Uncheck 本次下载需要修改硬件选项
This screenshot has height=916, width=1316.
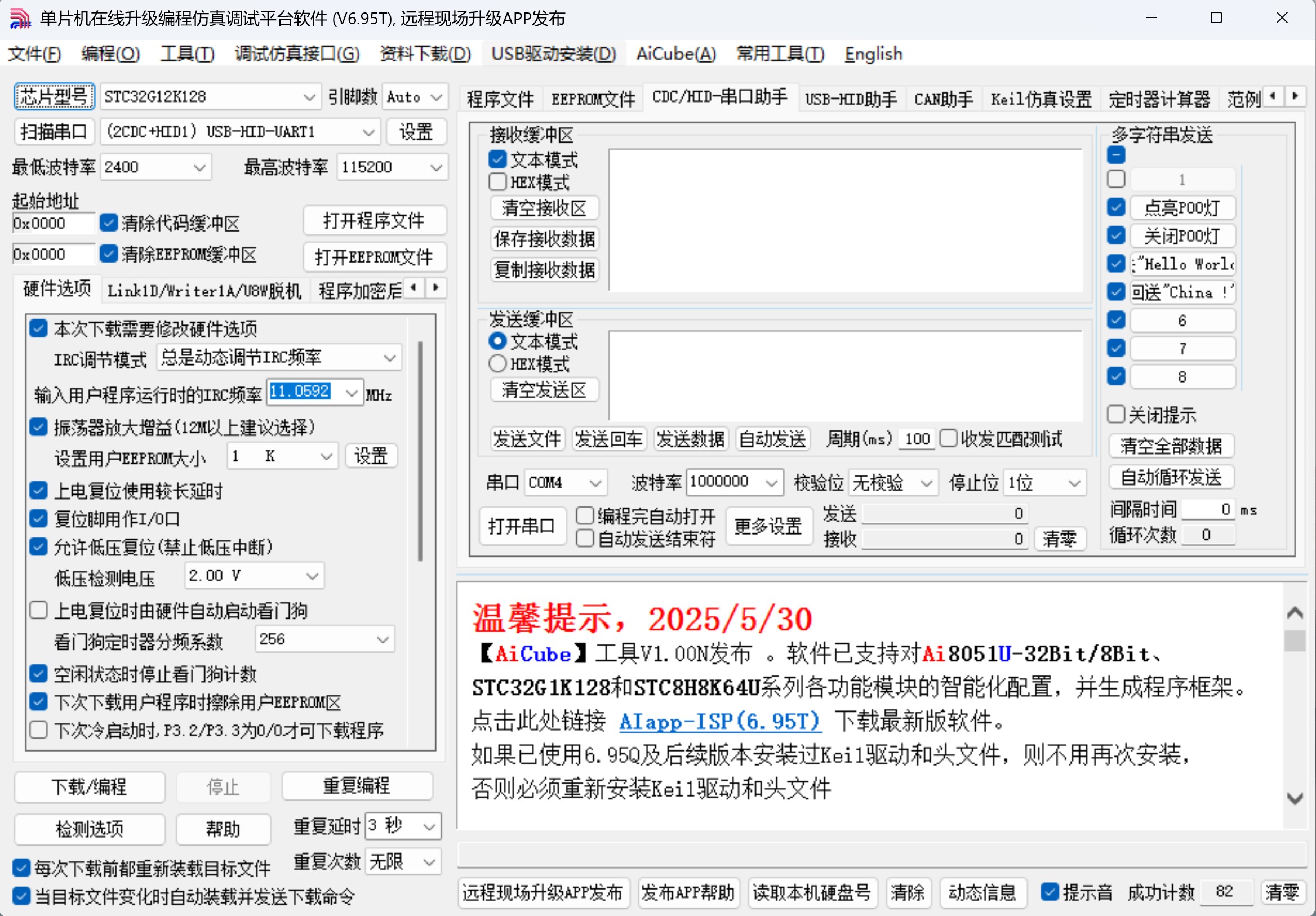(x=38, y=328)
